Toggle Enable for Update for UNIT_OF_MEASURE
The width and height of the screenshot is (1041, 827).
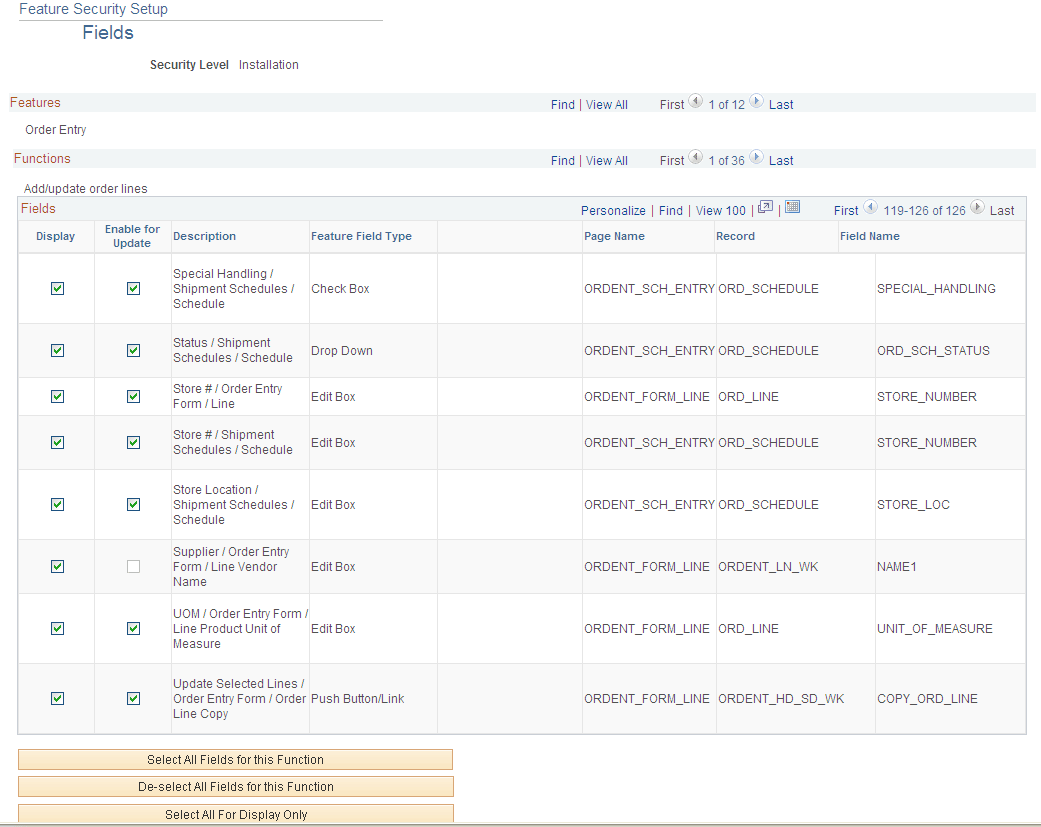click(133, 628)
